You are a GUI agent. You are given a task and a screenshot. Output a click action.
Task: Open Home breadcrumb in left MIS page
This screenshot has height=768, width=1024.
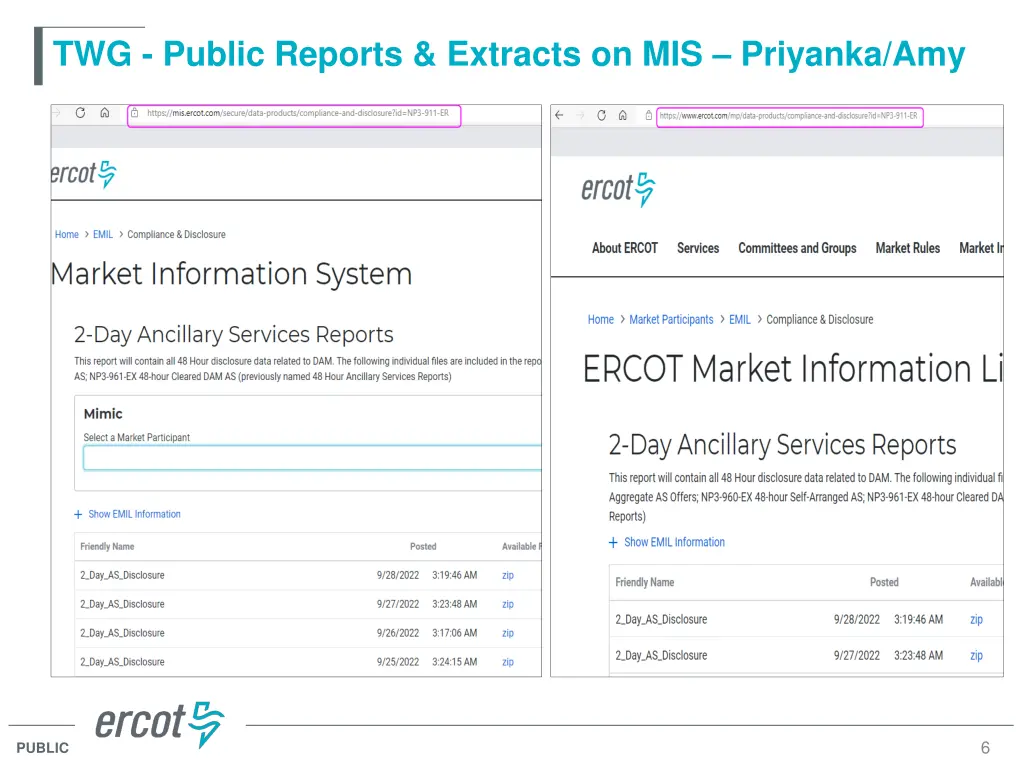pyautogui.click(x=67, y=234)
